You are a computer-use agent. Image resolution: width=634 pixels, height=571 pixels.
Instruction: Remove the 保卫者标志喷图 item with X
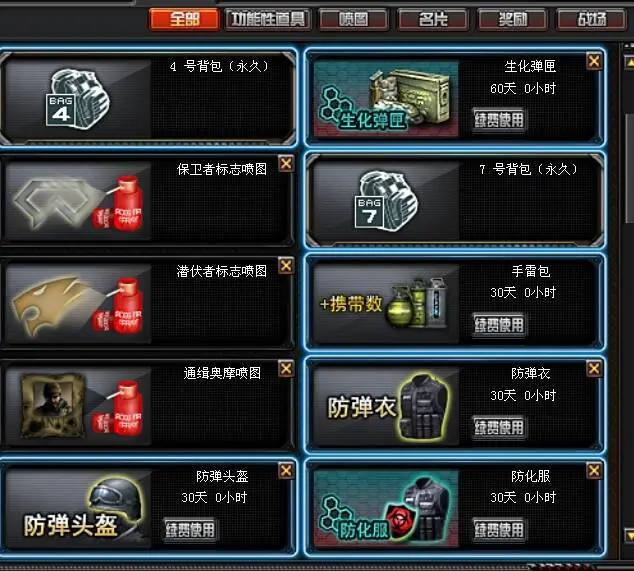(x=286, y=164)
